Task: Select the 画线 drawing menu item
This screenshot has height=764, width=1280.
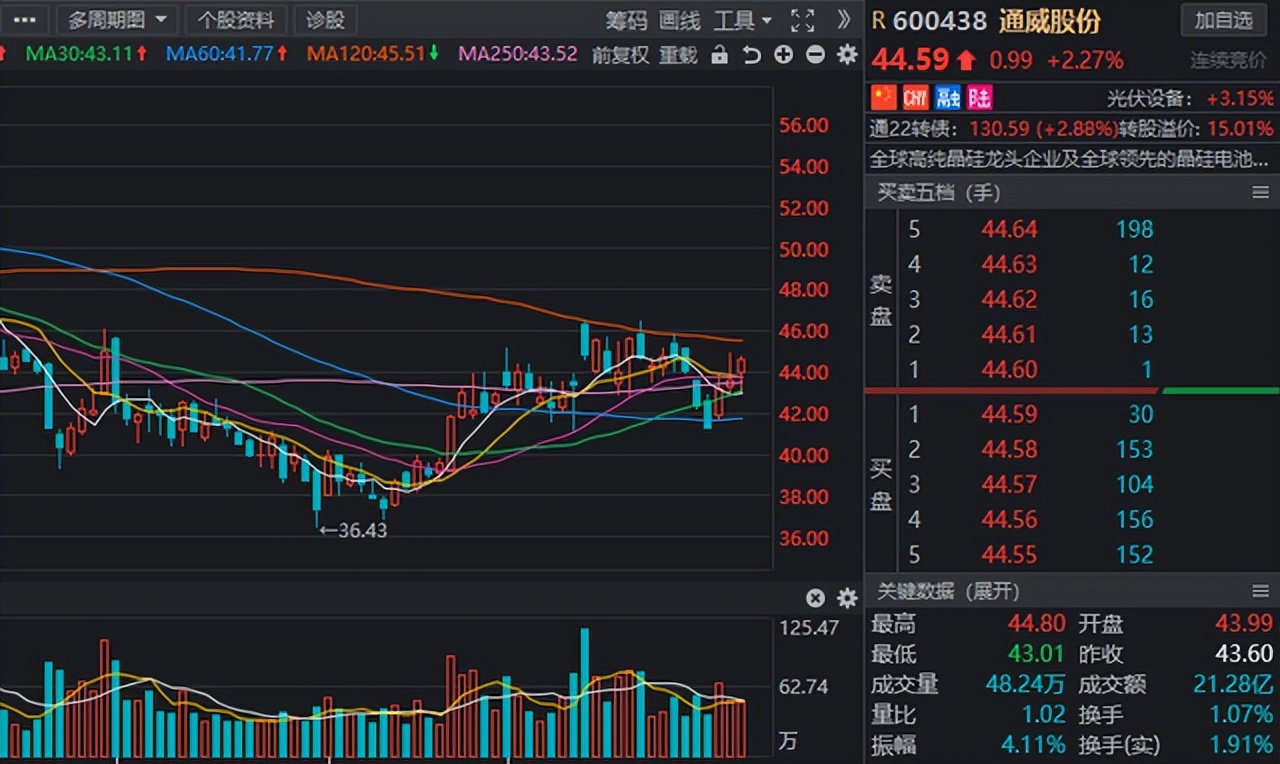Action: (680, 20)
